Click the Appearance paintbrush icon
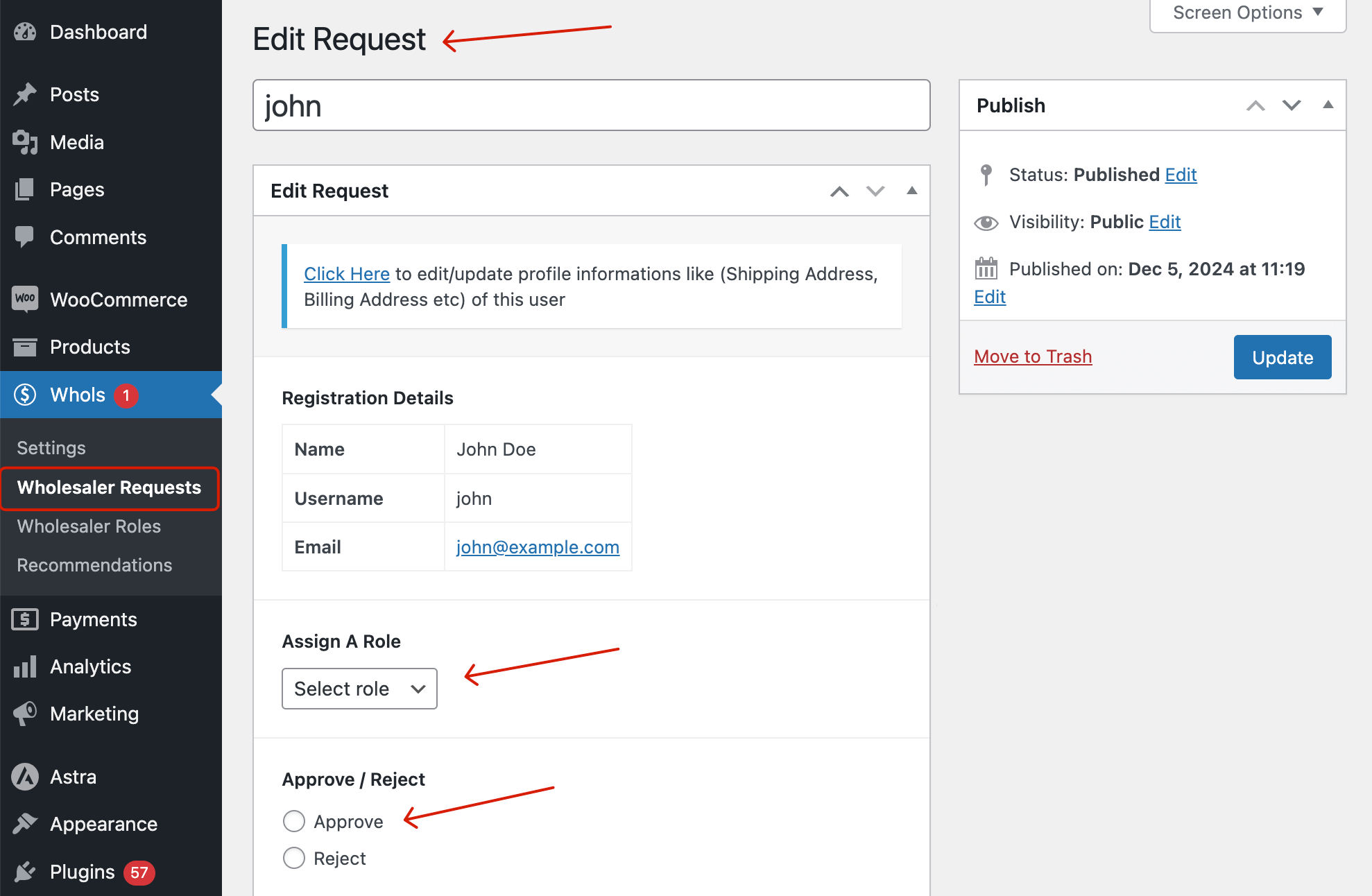1372x896 pixels. pos(25,824)
